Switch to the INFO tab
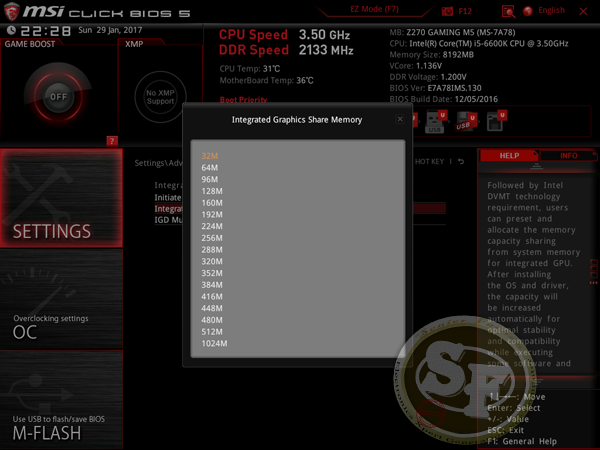The image size is (600, 450). pos(569,156)
